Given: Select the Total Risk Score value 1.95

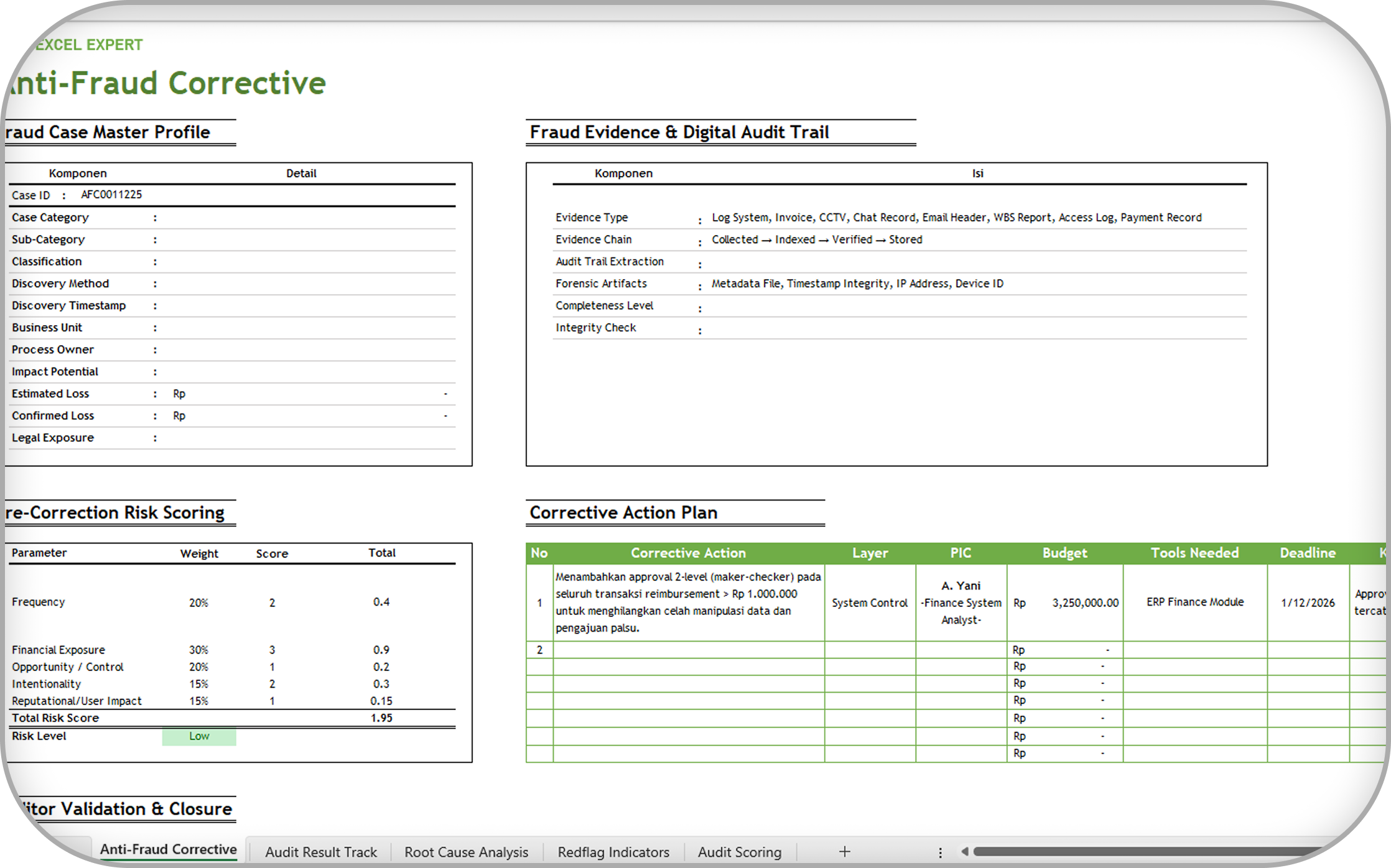Looking at the screenshot, I should pyautogui.click(x=381, y=718).
